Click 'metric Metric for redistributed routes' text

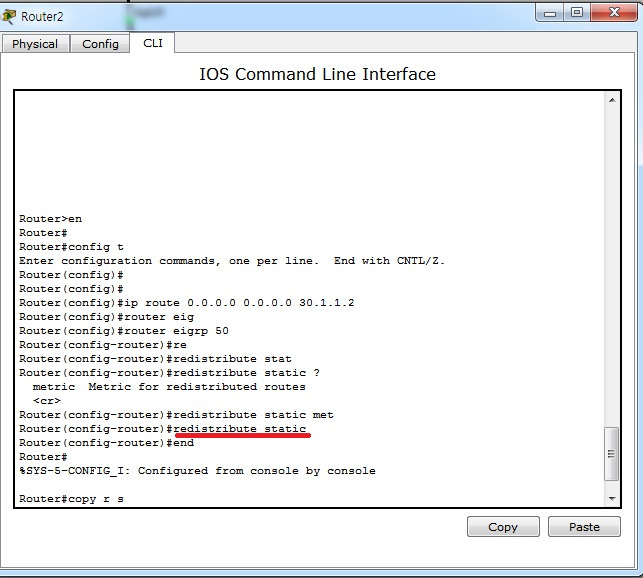[x=169, y=387]
